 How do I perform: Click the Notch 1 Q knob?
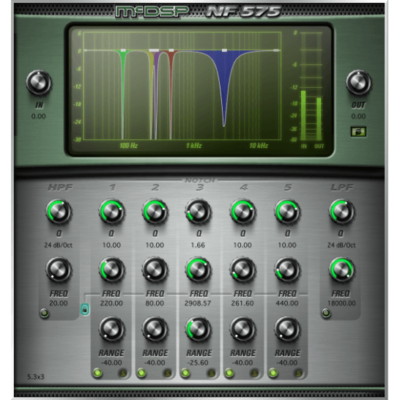pos(112,212)
